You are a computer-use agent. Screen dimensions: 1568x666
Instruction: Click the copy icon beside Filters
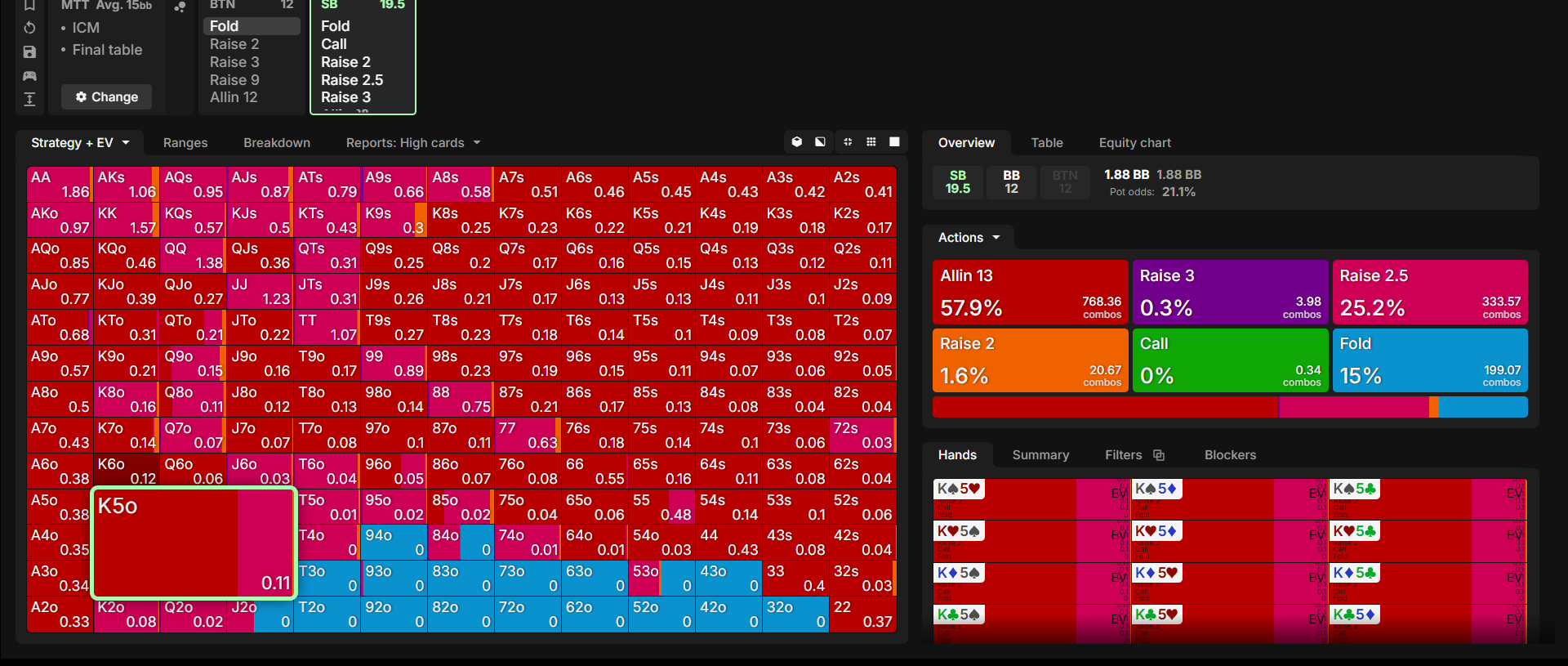click(x=1159, y=455)
